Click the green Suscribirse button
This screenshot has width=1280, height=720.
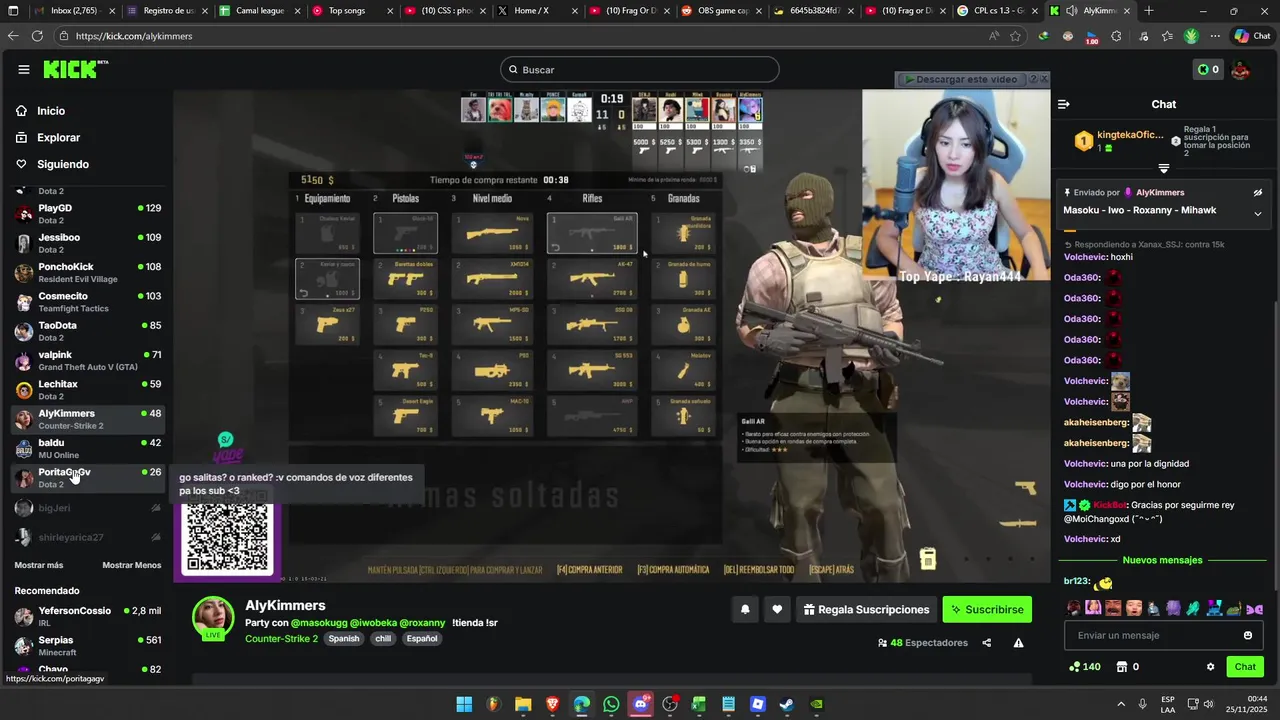coord(987,609)
